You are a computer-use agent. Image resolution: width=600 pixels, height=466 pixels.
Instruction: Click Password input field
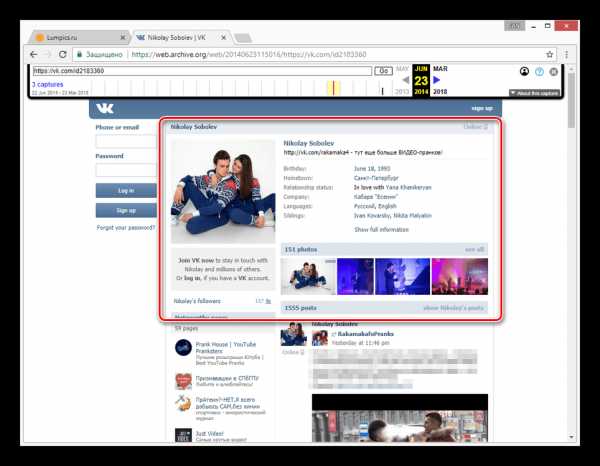126,170
